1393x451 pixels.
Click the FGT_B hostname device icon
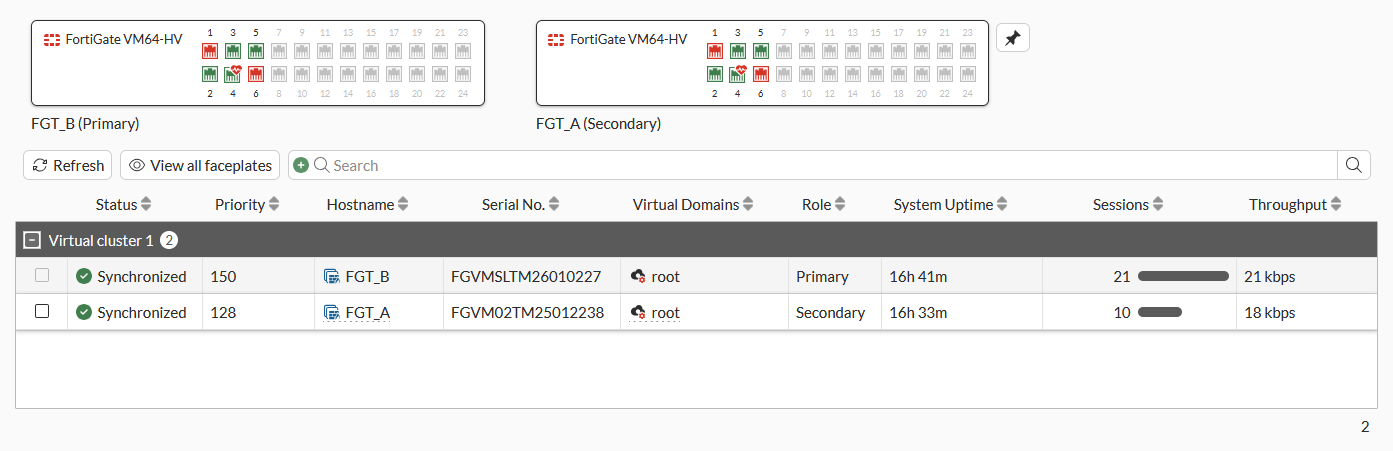pyautogui.click(x=333, y=276)
